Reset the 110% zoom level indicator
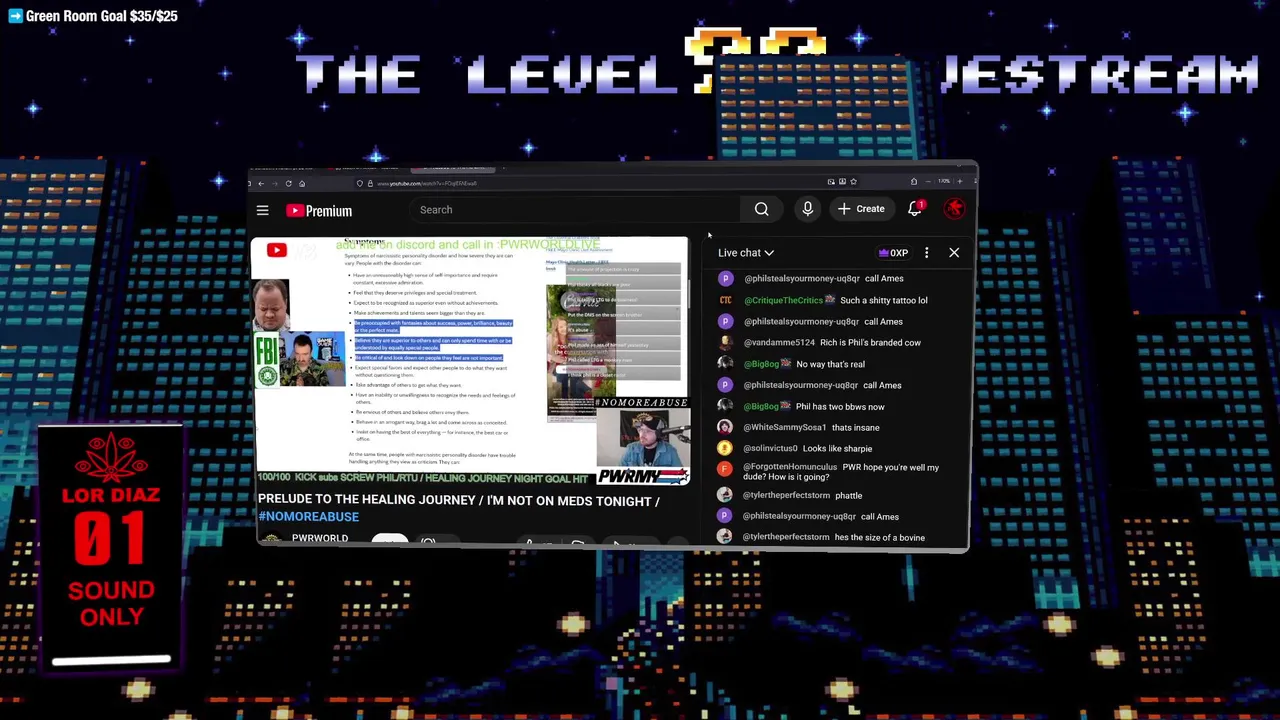1280x720 pixels. (x=943, y=182)
